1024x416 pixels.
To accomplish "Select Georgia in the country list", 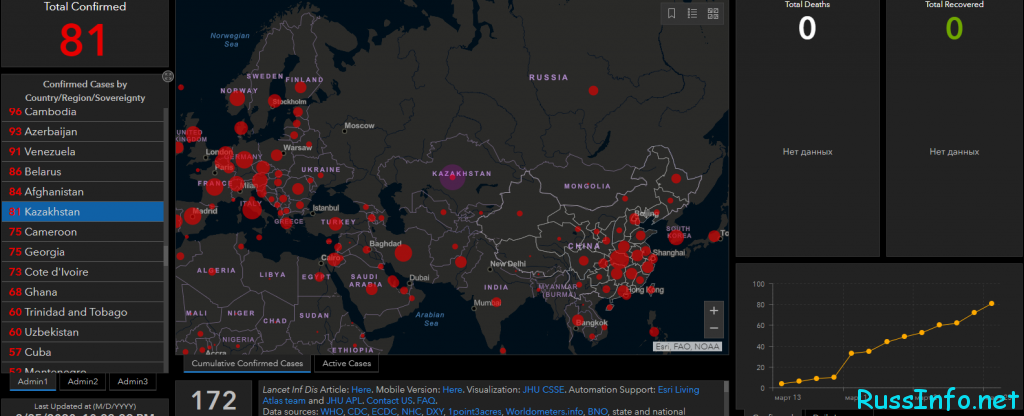I will [82, 252].
